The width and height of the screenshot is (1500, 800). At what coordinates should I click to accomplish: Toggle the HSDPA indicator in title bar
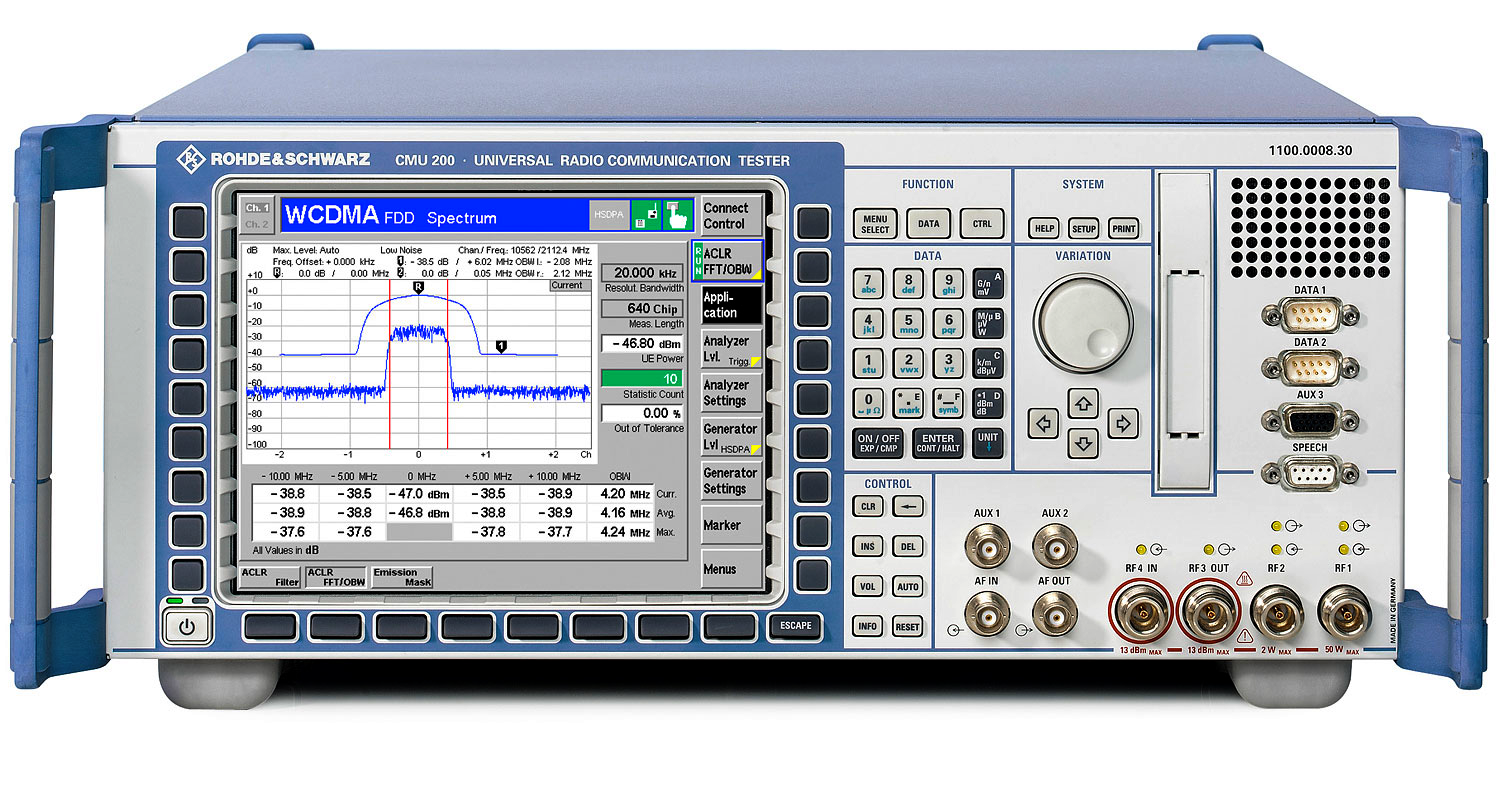pyautogui.click(x=609, y=215)
